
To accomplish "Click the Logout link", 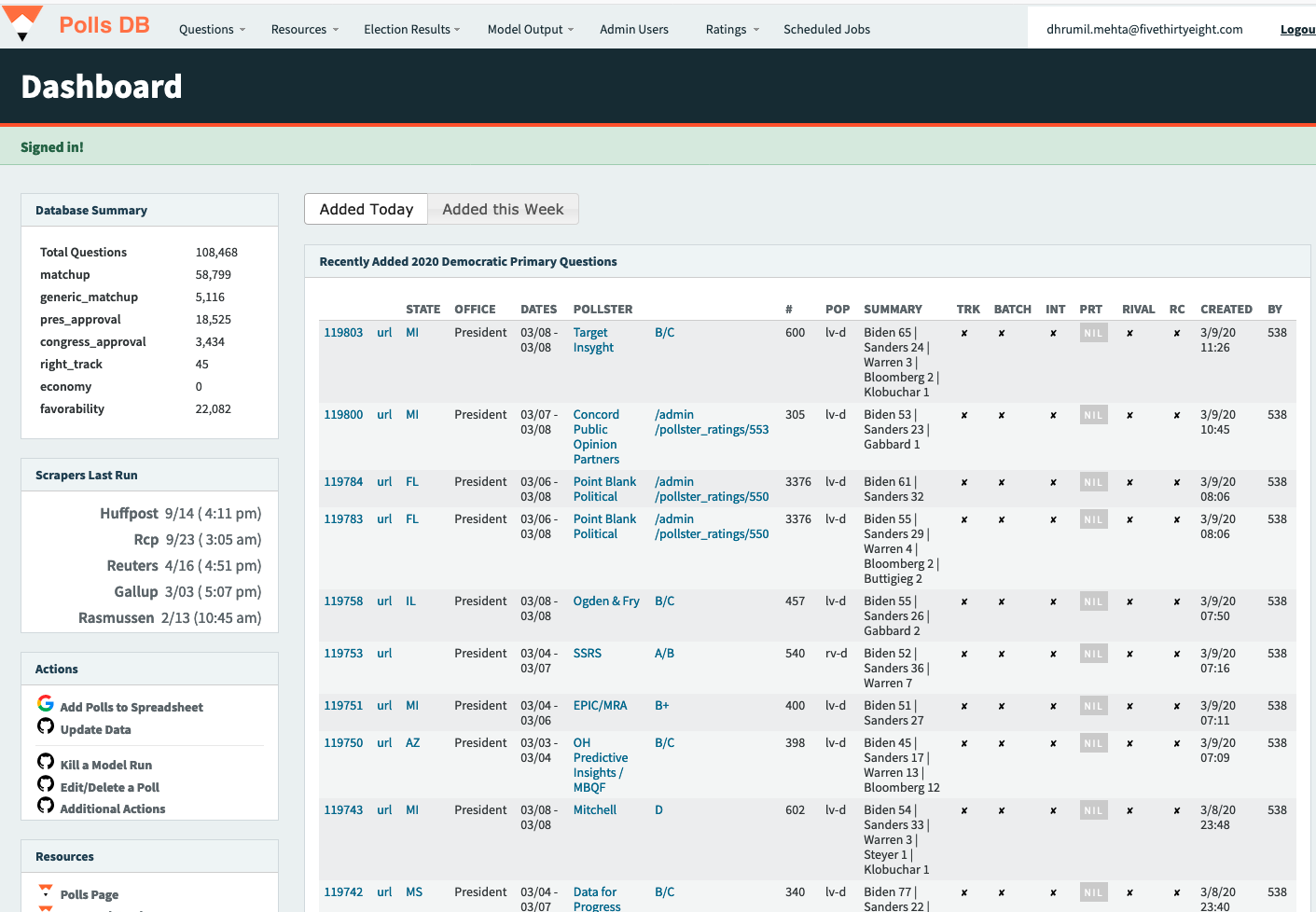I will tap(1297, 29).
